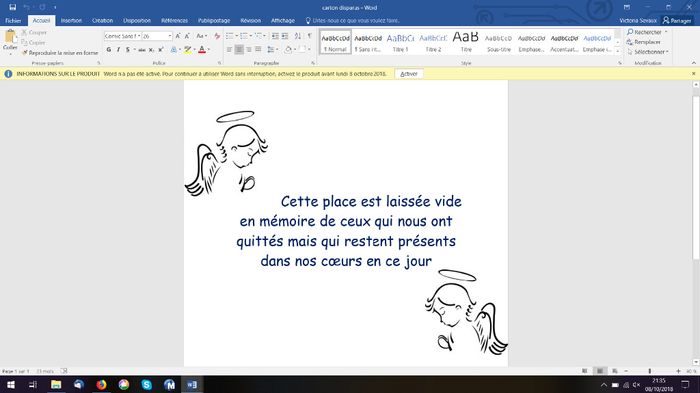
Task: Apply the Titre 1 style
Action: click(400, 42)
